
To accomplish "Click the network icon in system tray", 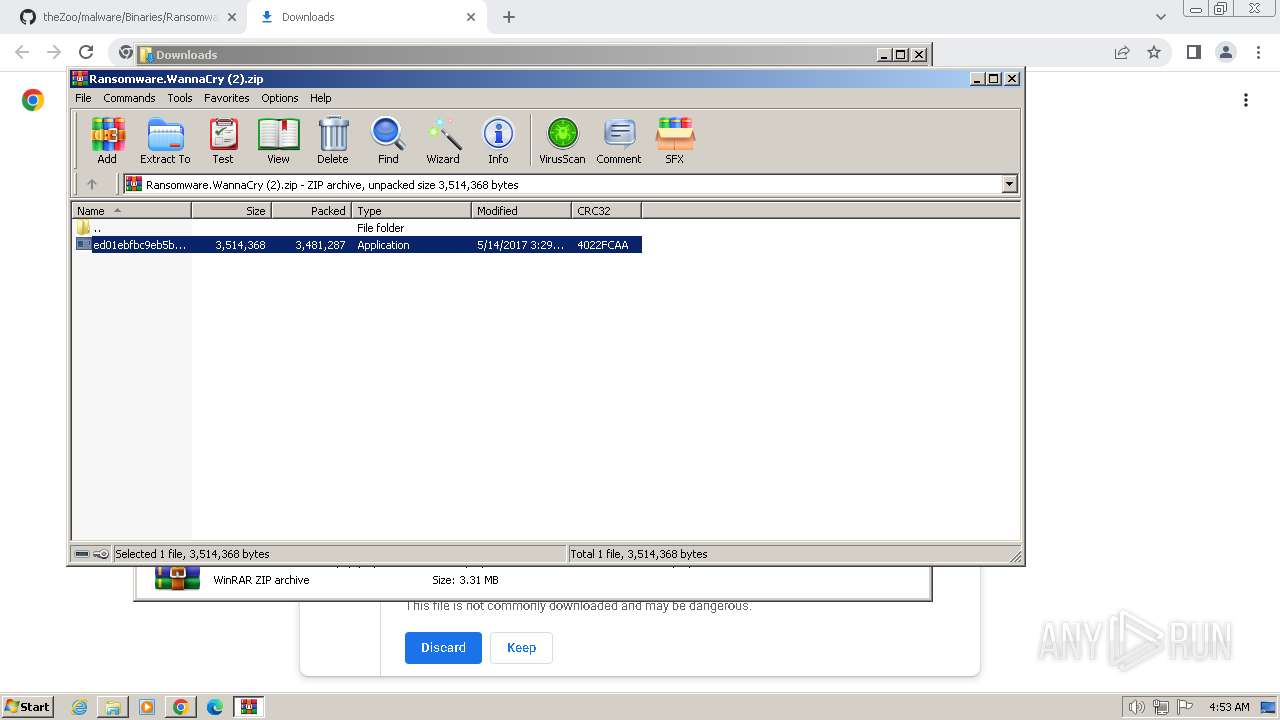I will (1161, 707).
